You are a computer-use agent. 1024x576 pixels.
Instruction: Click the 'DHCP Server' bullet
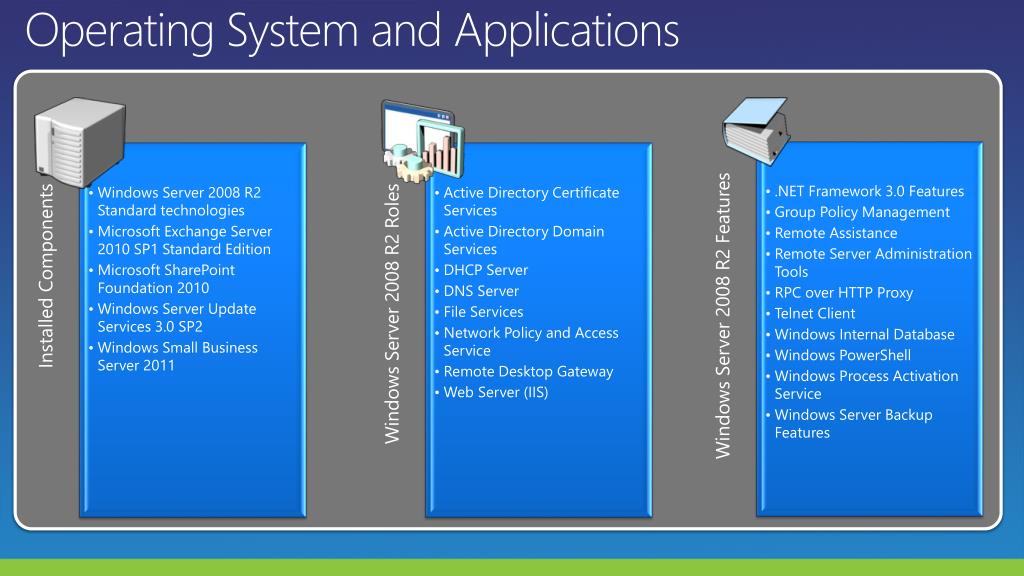click(x=485, y=270)
